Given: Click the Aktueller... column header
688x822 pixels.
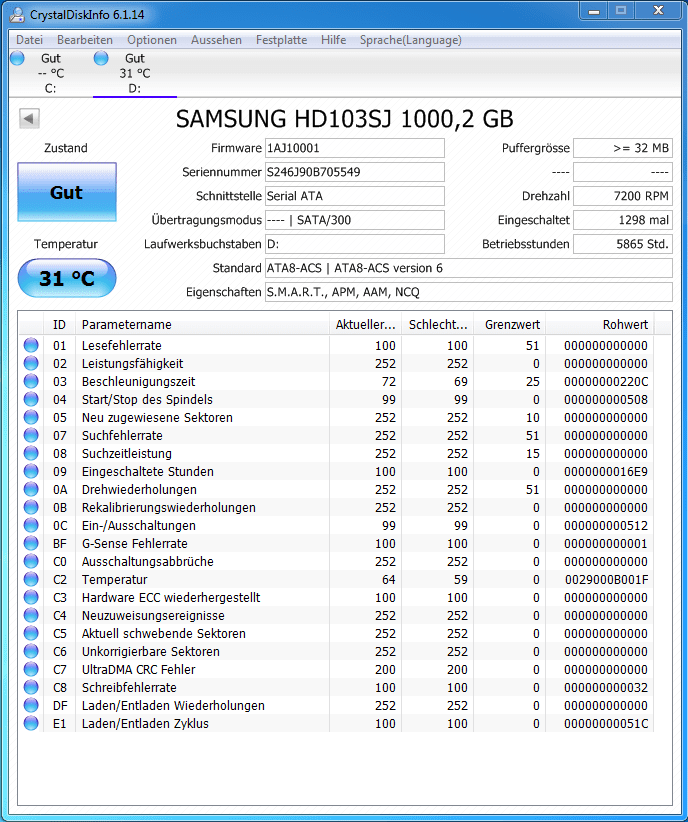Looking at the screenshot, I should pos(365,325).
